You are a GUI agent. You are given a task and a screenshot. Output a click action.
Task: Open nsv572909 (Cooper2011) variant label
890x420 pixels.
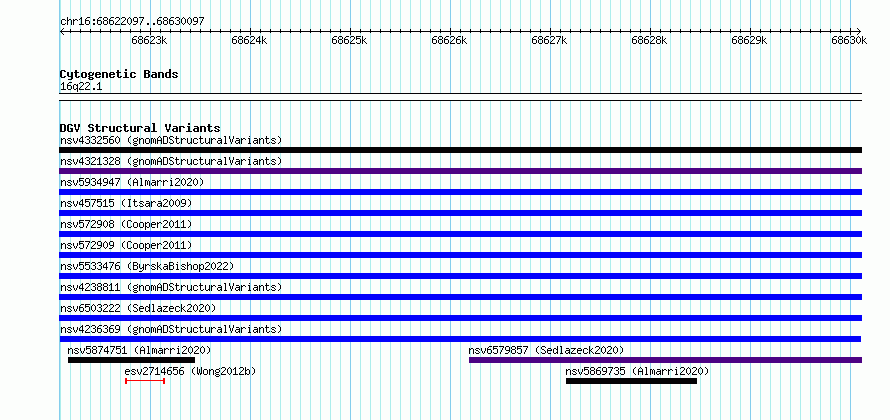[126, 245]
